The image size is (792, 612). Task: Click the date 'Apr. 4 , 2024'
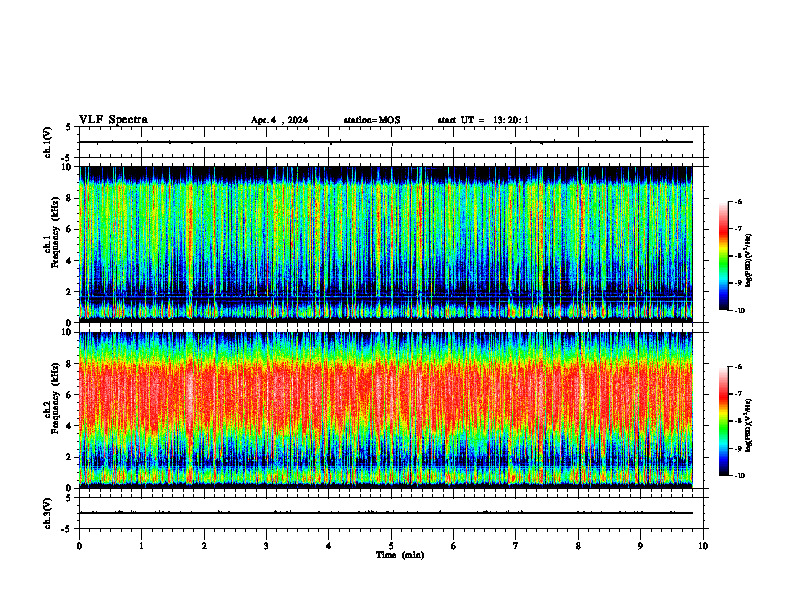click(x=279, y=120)
